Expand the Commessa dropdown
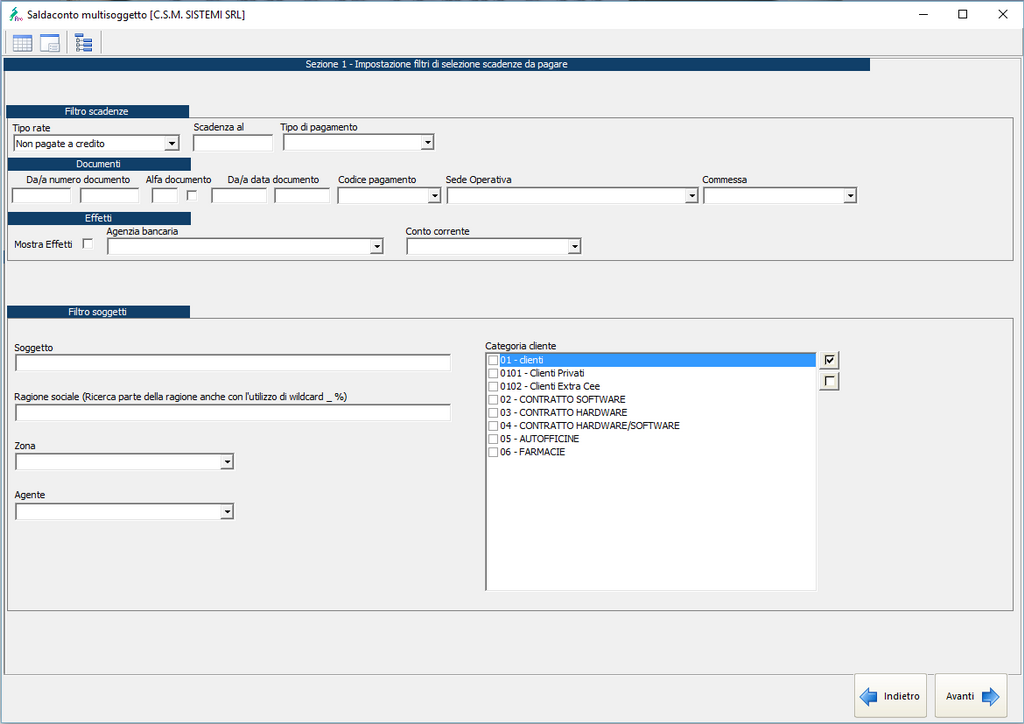1024x724 pixels. pyautogui.click(x=850, y=195)
